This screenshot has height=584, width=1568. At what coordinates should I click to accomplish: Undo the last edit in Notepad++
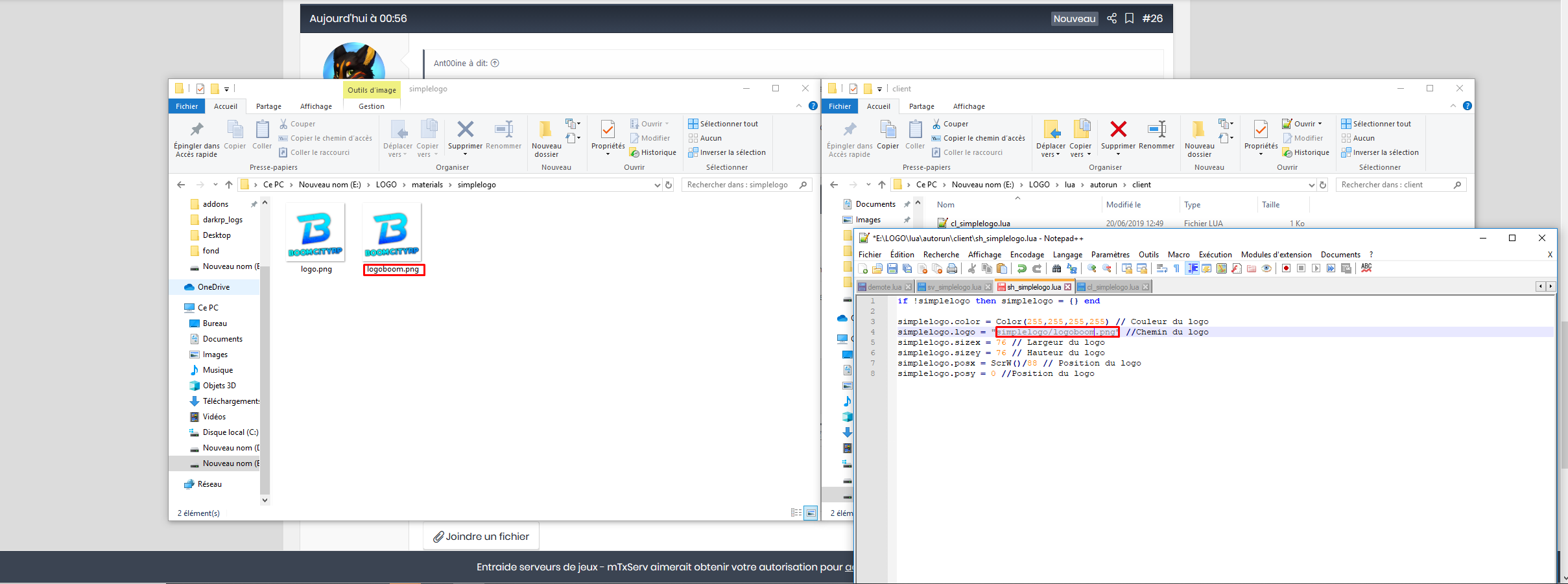tap(1022, 268)
